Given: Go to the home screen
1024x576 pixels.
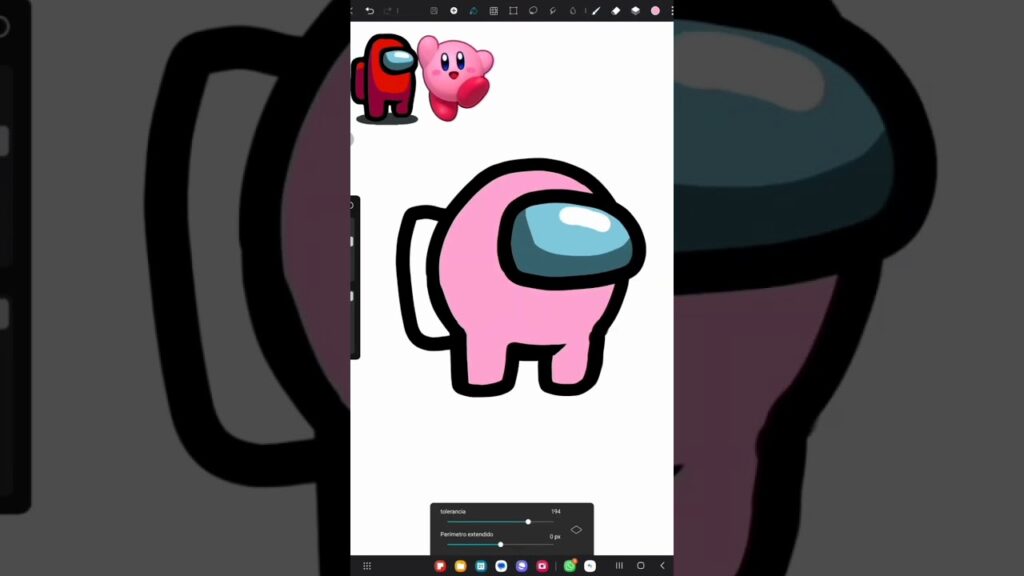Looking at the screenshot, I should coord(641,566).
